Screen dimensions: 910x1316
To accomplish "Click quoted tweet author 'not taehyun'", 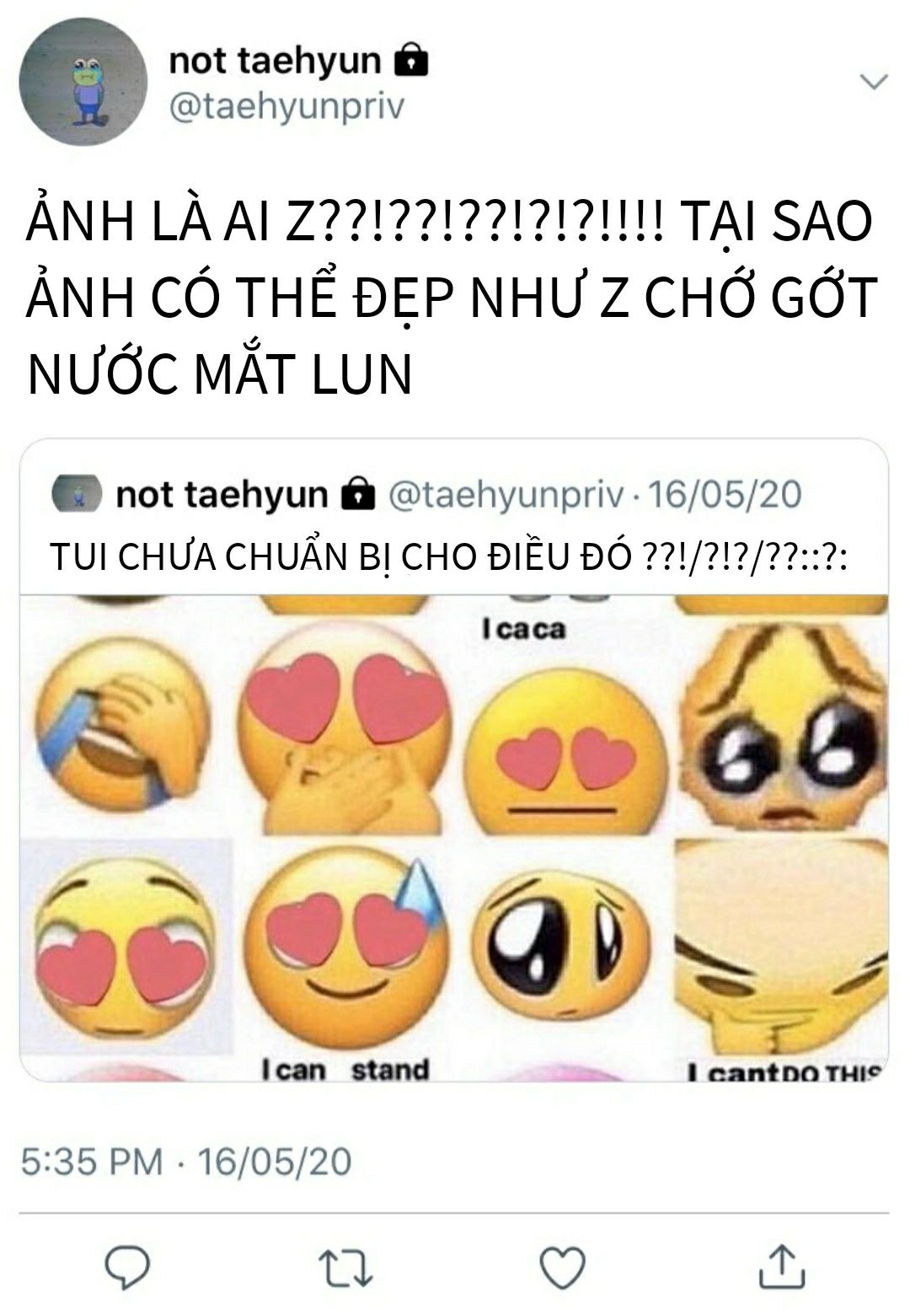I will tap(222, 495).
